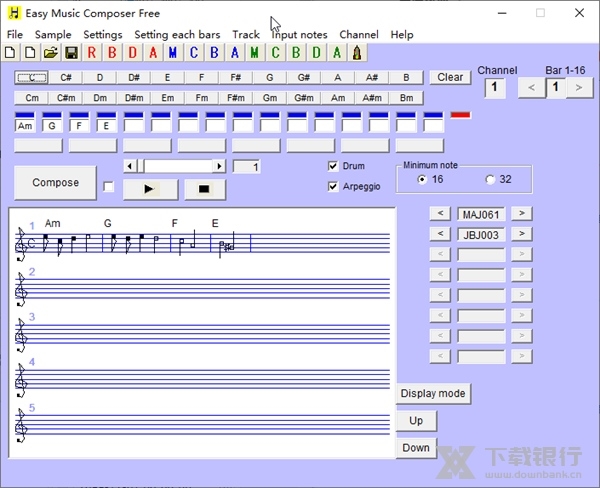600x488 pixels.
Task: Click the blue bar above the Am slot
Action: pyautogui.click(x=25, y=115)
